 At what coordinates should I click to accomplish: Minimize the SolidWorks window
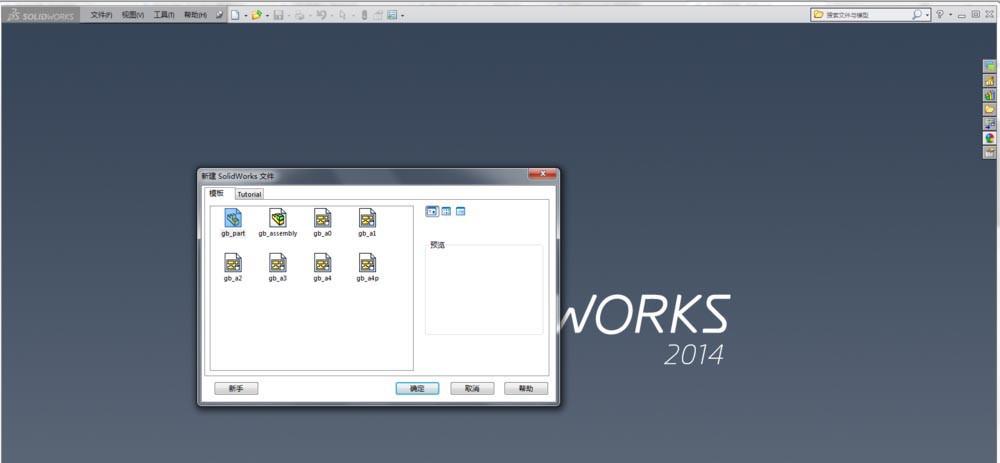[x=962, y=15]
